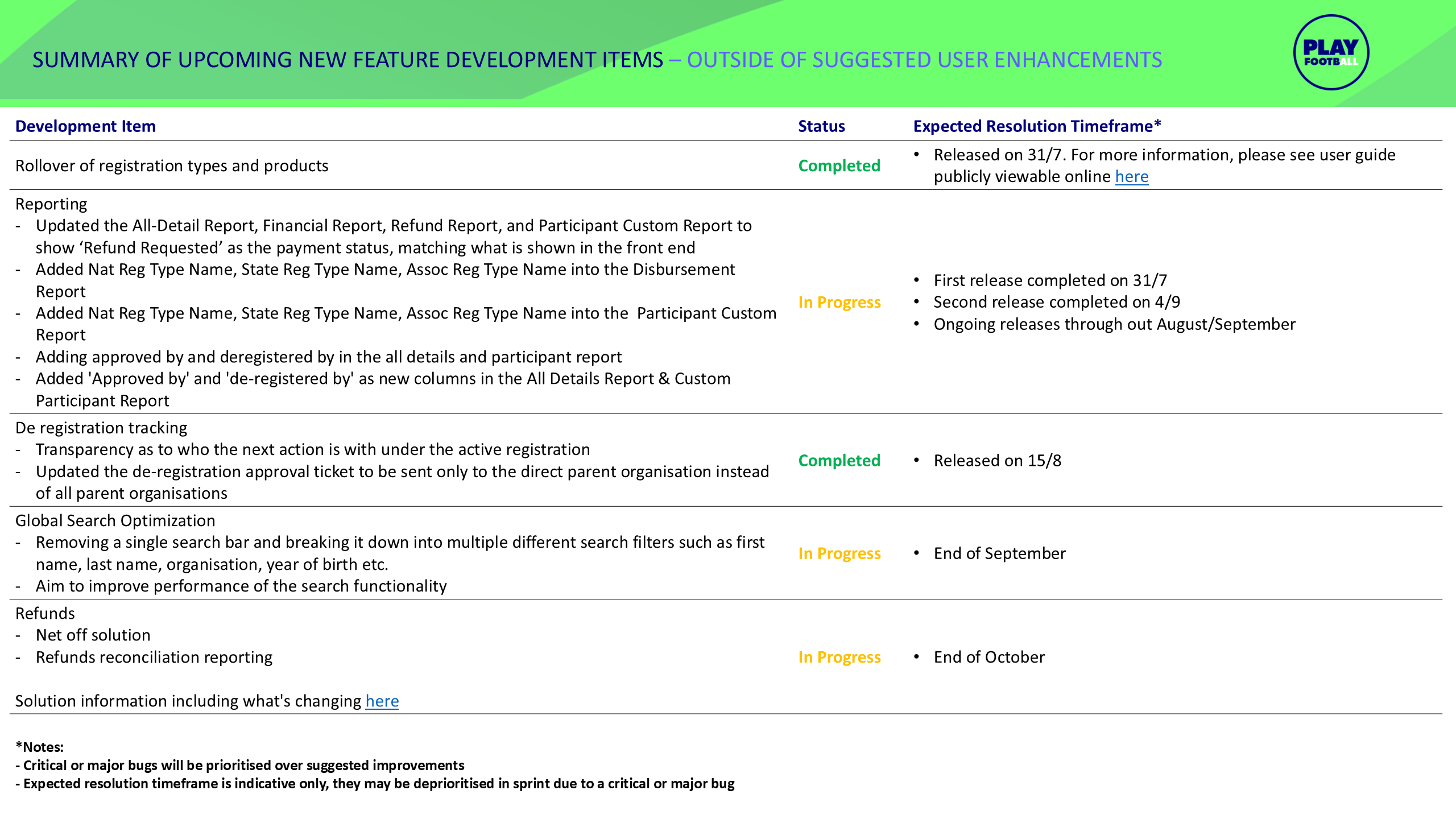The width and height of the screenshot is (1456, 819).
Task: Open the user guide 'here' link
Action: click(1131, 177)
